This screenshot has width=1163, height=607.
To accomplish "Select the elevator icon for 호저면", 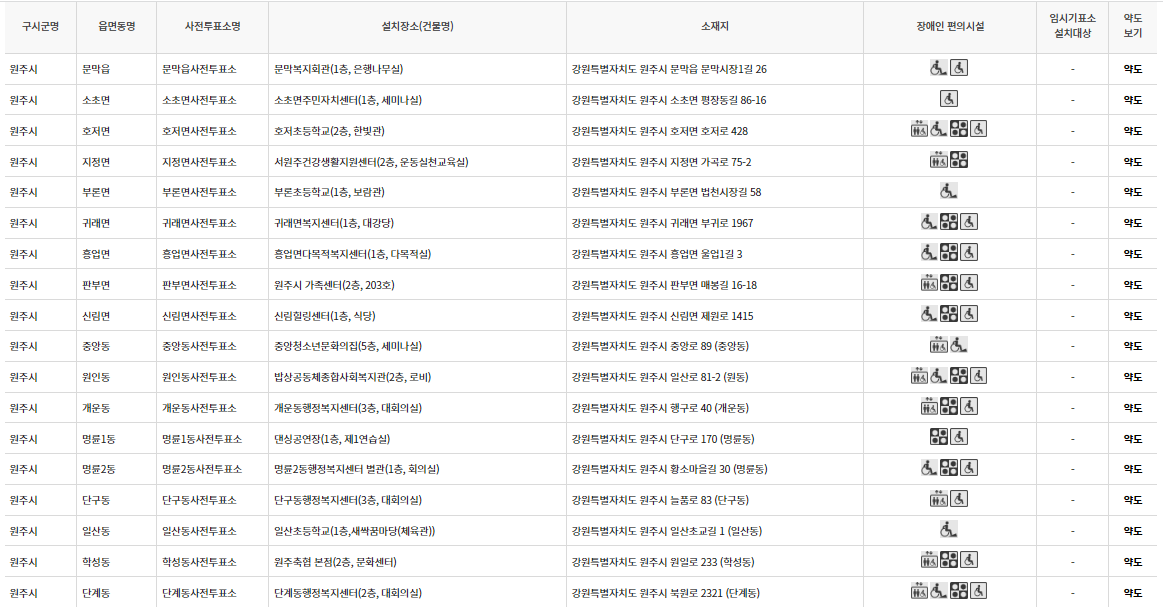I will (921, 128).
